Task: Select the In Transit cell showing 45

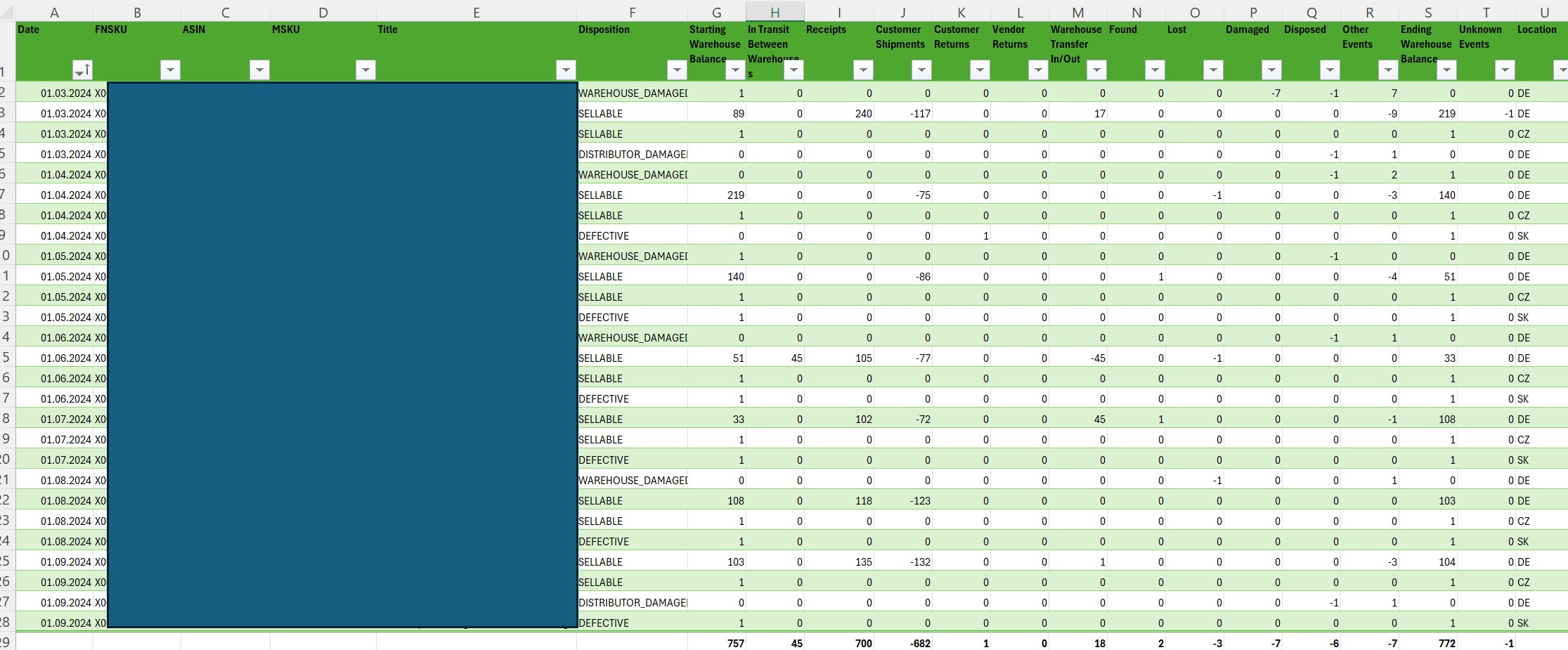Action: coord(775,358)
